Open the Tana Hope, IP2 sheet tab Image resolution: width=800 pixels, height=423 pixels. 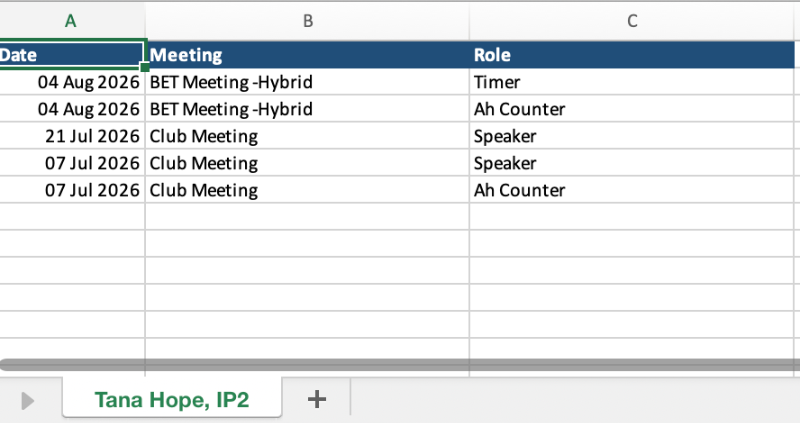point(172,399)
